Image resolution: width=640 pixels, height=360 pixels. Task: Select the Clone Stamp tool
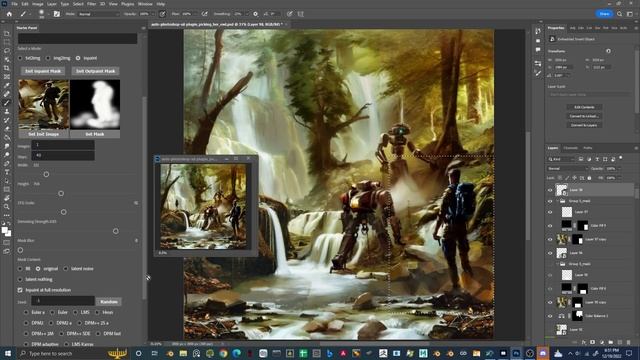[7, 111]
